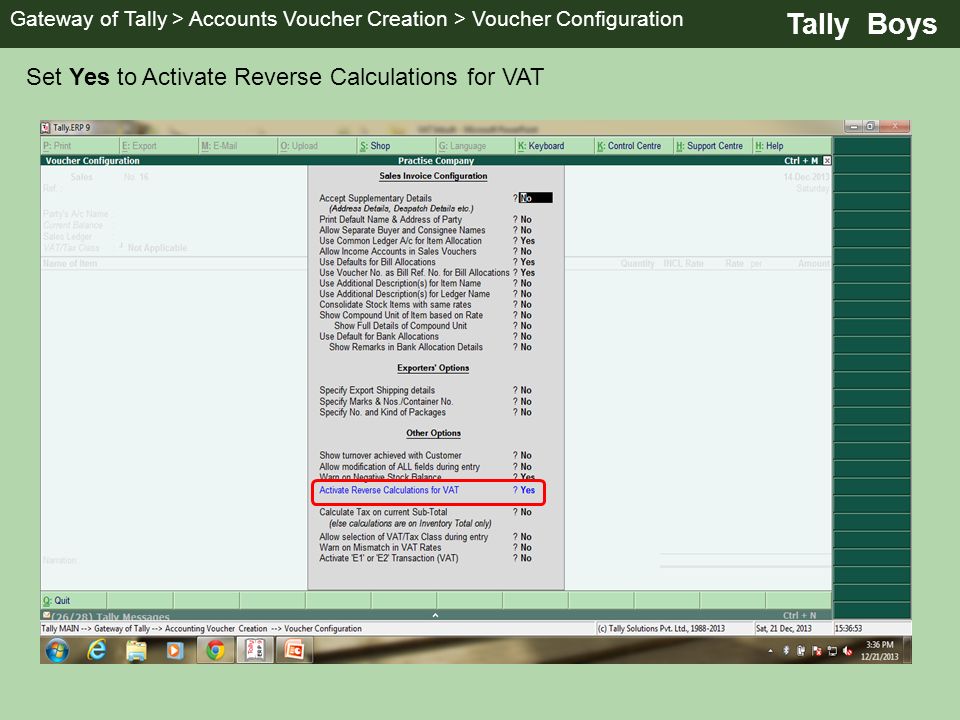Select Use Default for Bank Allocations
The height and width of the screenshot is (720, 960).
[379, 336]
